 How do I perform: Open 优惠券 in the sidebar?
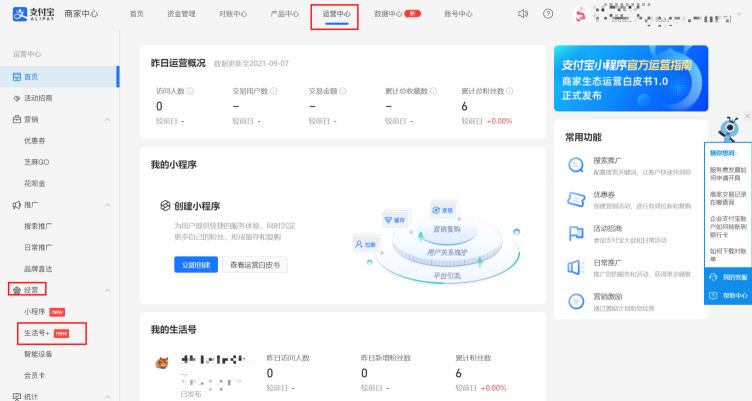[35, 141]
